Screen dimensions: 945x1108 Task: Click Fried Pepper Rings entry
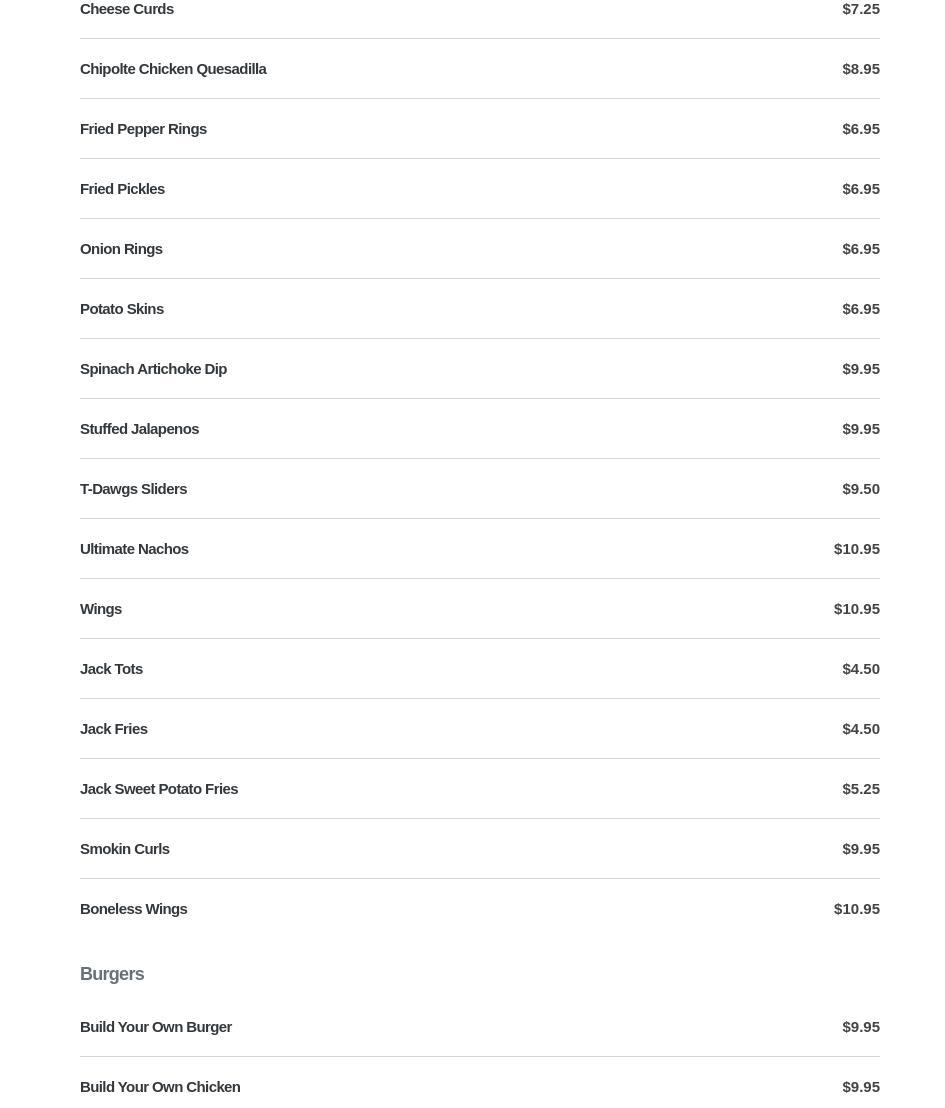tap(143, 129)
